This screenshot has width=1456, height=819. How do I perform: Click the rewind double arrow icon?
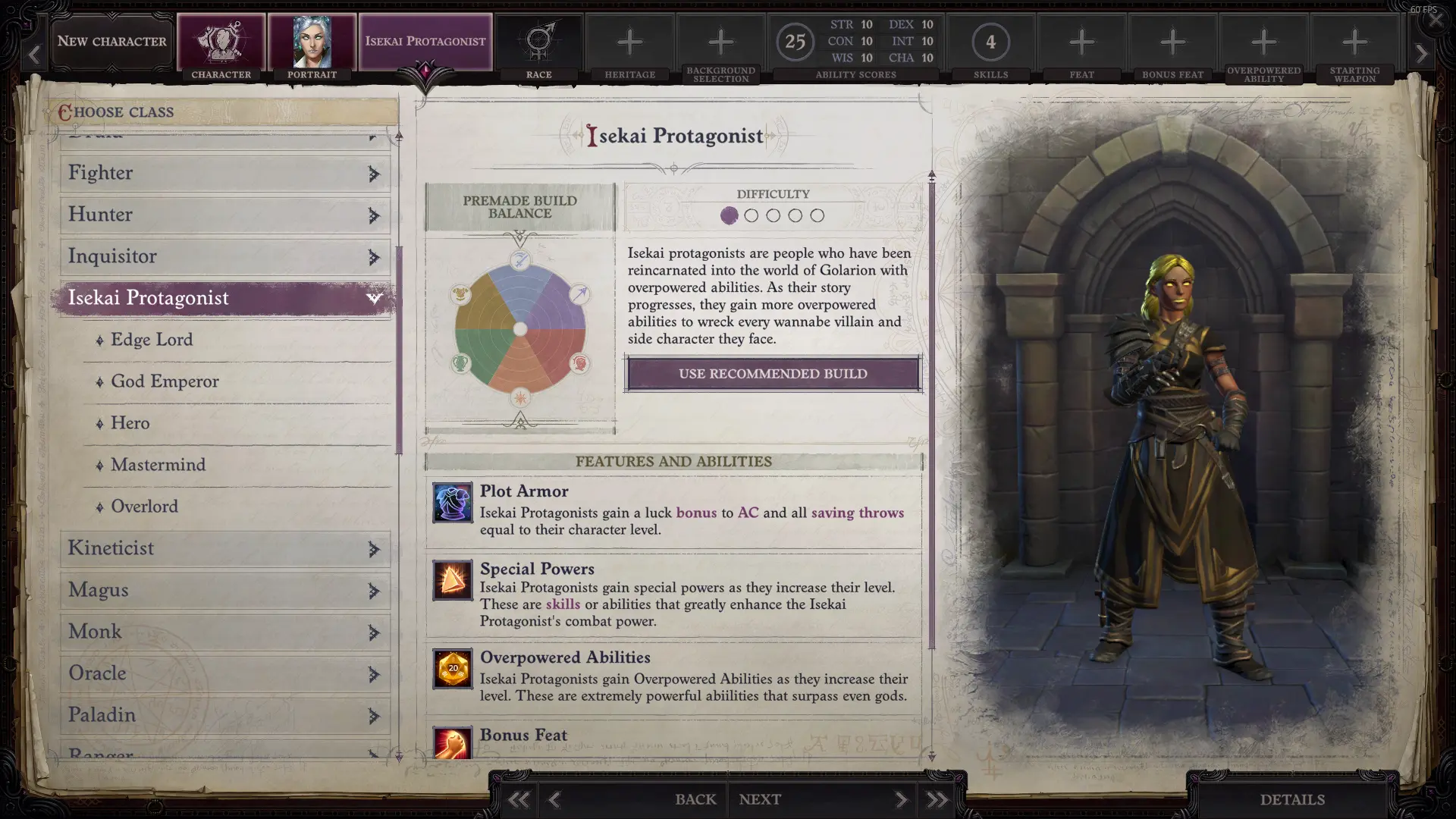point(519,799)
